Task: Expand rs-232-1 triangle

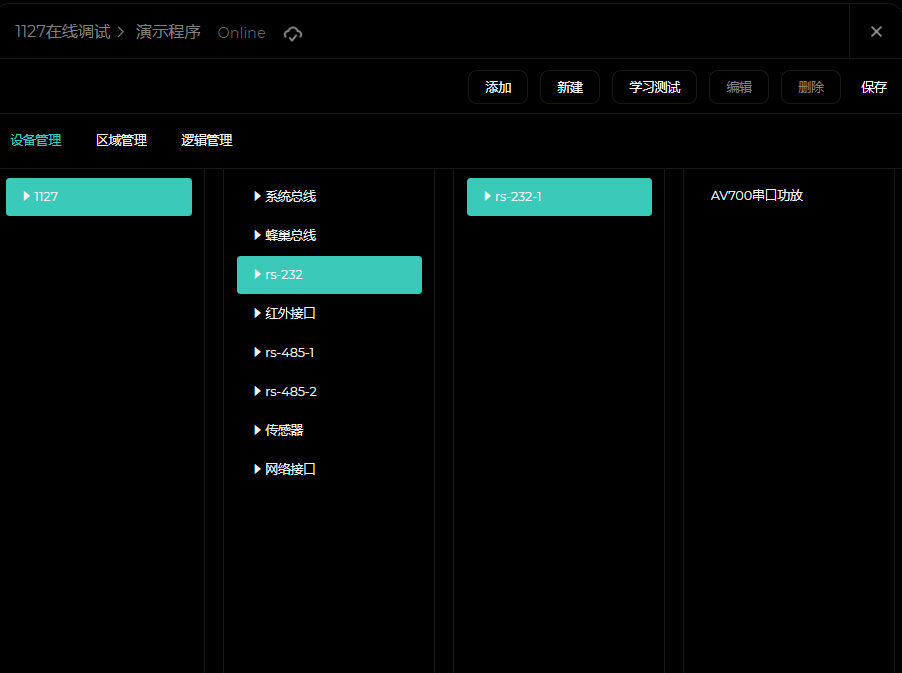Action: [487, 196]
